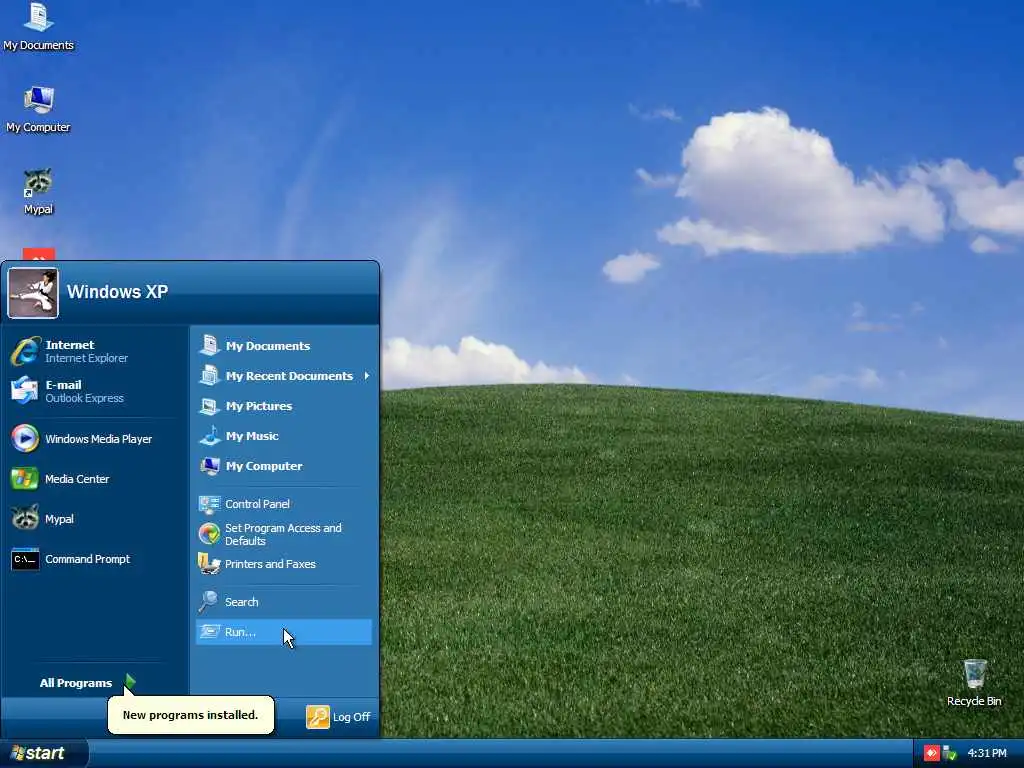Open Search from Start menu
Image resolution: width=1024 pixels, height=768 pixels.
coord(284,601)
